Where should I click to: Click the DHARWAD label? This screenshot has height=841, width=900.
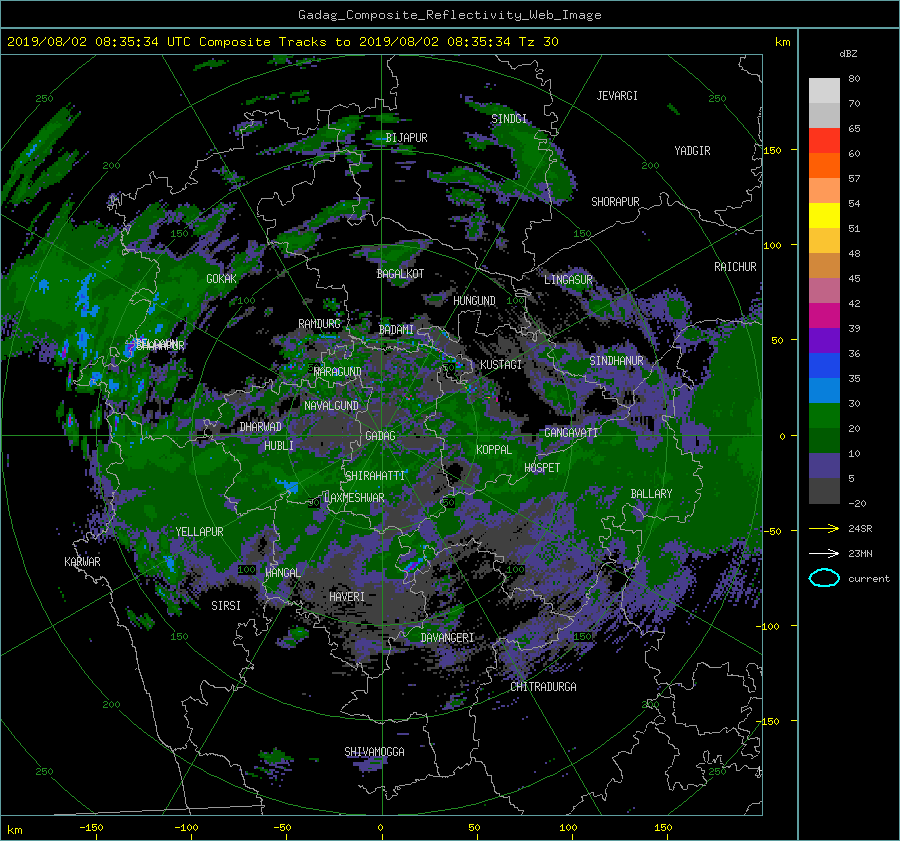(261, 427)
